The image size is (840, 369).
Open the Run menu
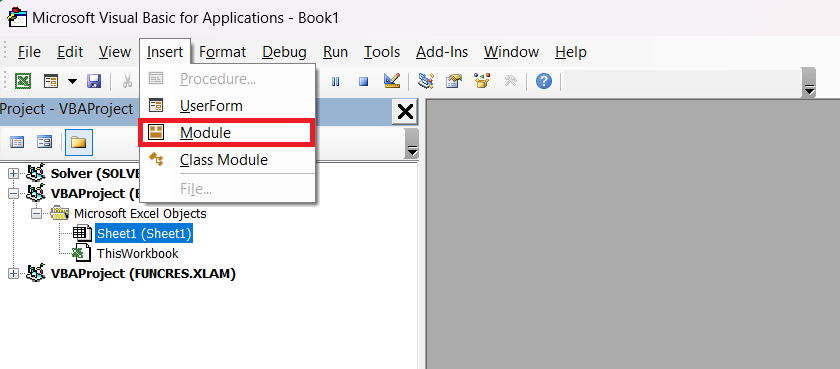point(335,52)
